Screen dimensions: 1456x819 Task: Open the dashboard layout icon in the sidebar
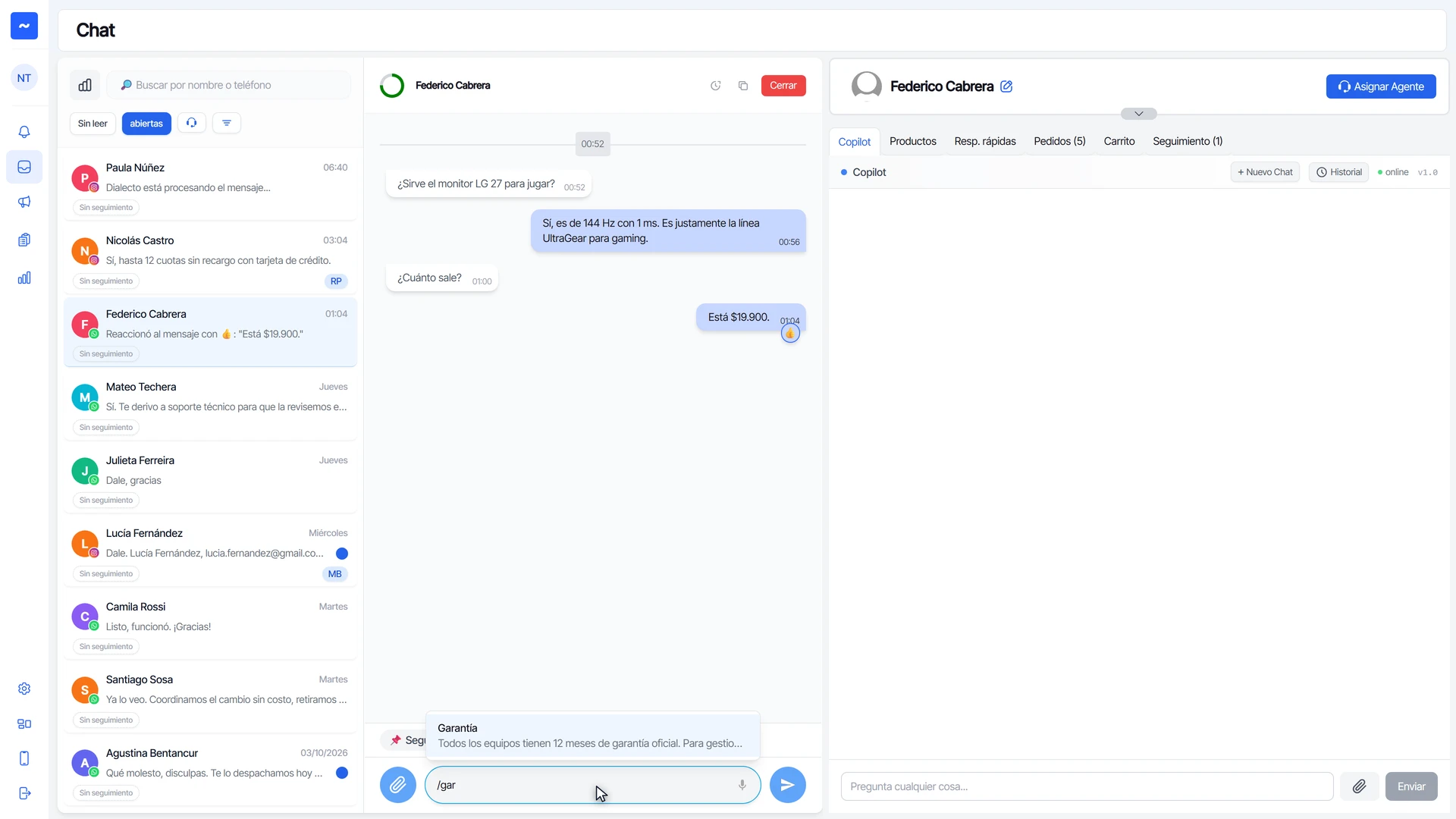[x=24, y=723]
